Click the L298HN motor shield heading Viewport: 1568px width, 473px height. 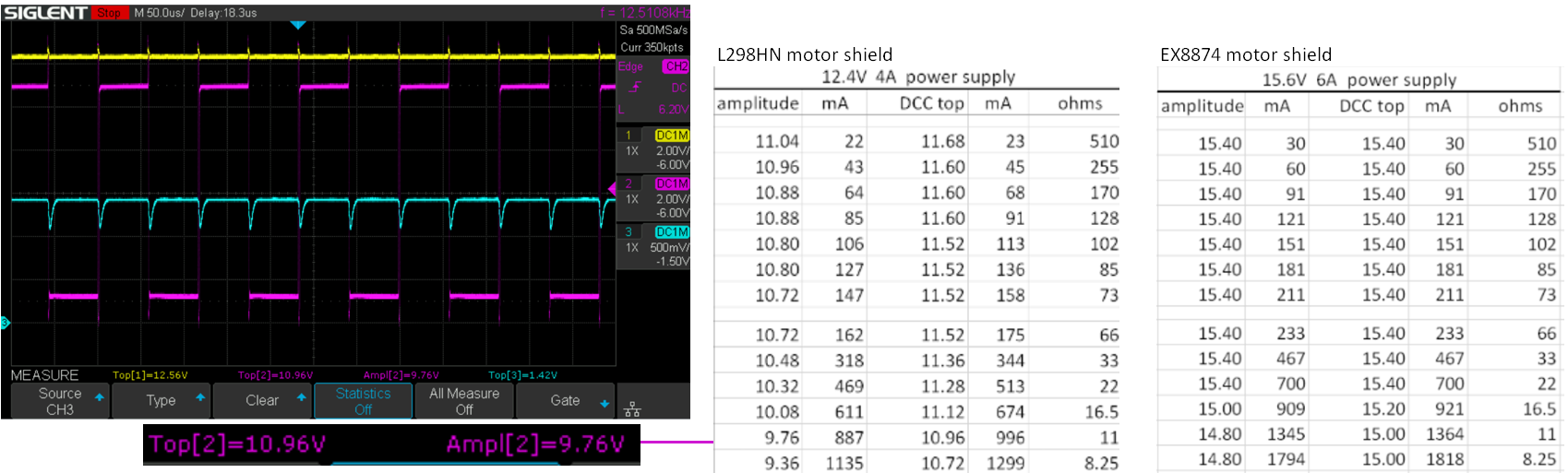click(805, 54)
